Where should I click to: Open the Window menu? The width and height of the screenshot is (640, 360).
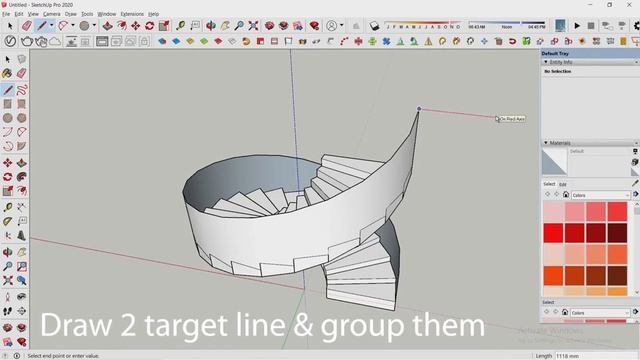pos(107,14)
